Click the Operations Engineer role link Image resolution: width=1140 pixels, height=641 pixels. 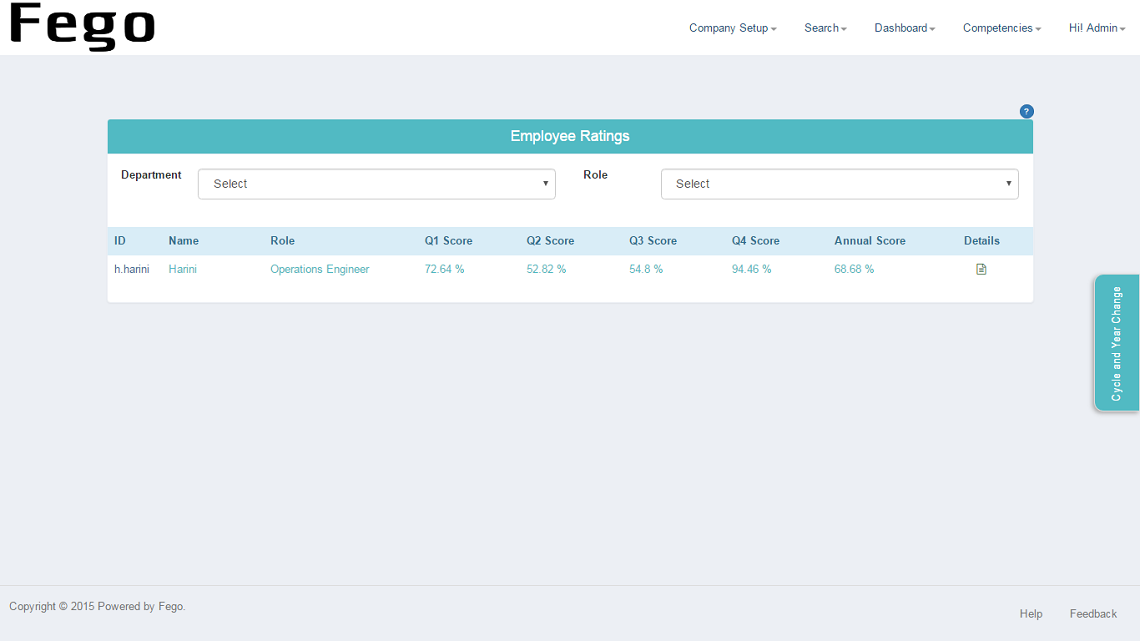[x=319, y=269]
